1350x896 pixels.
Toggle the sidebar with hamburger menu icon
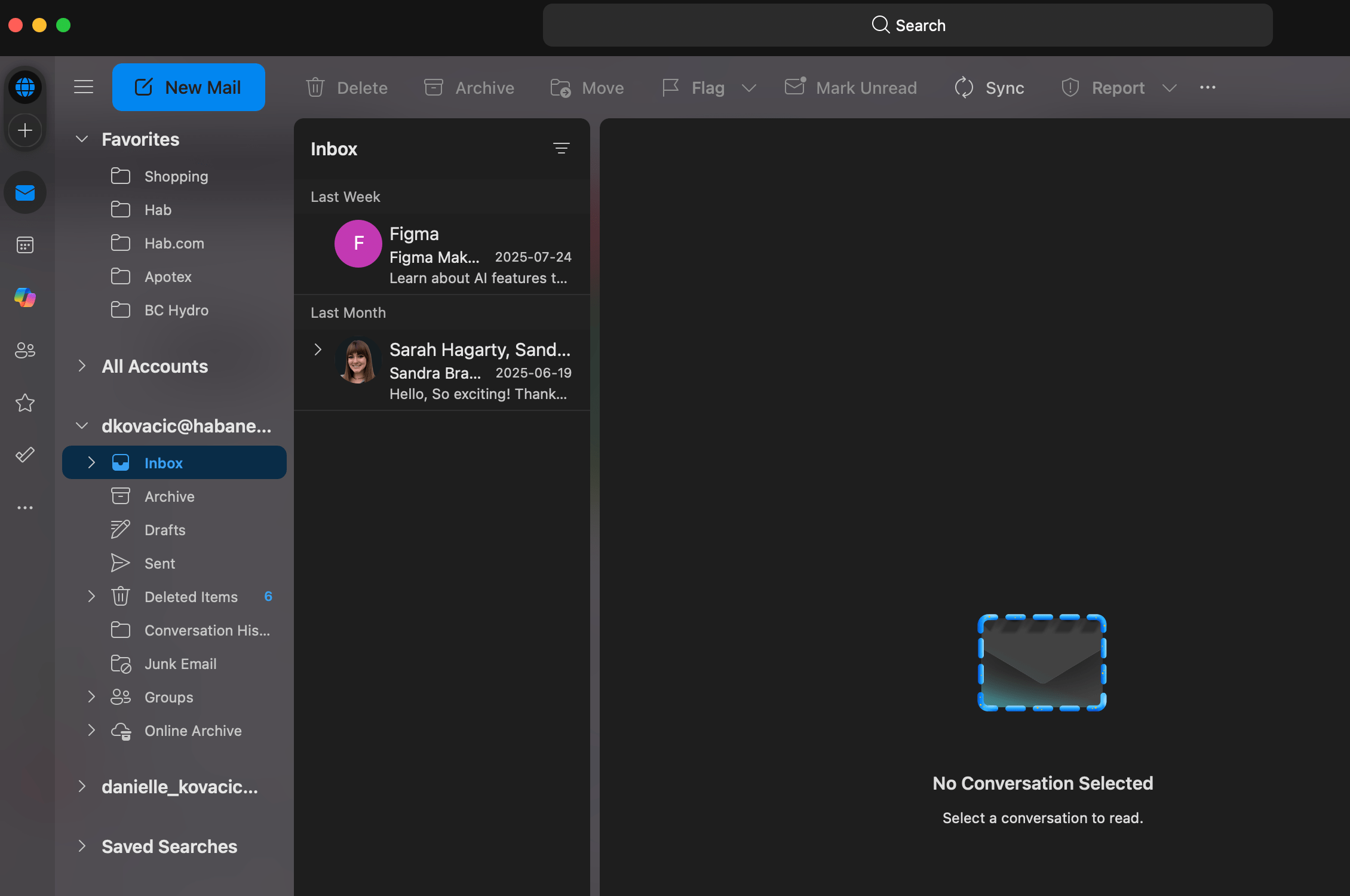(84, 87)
